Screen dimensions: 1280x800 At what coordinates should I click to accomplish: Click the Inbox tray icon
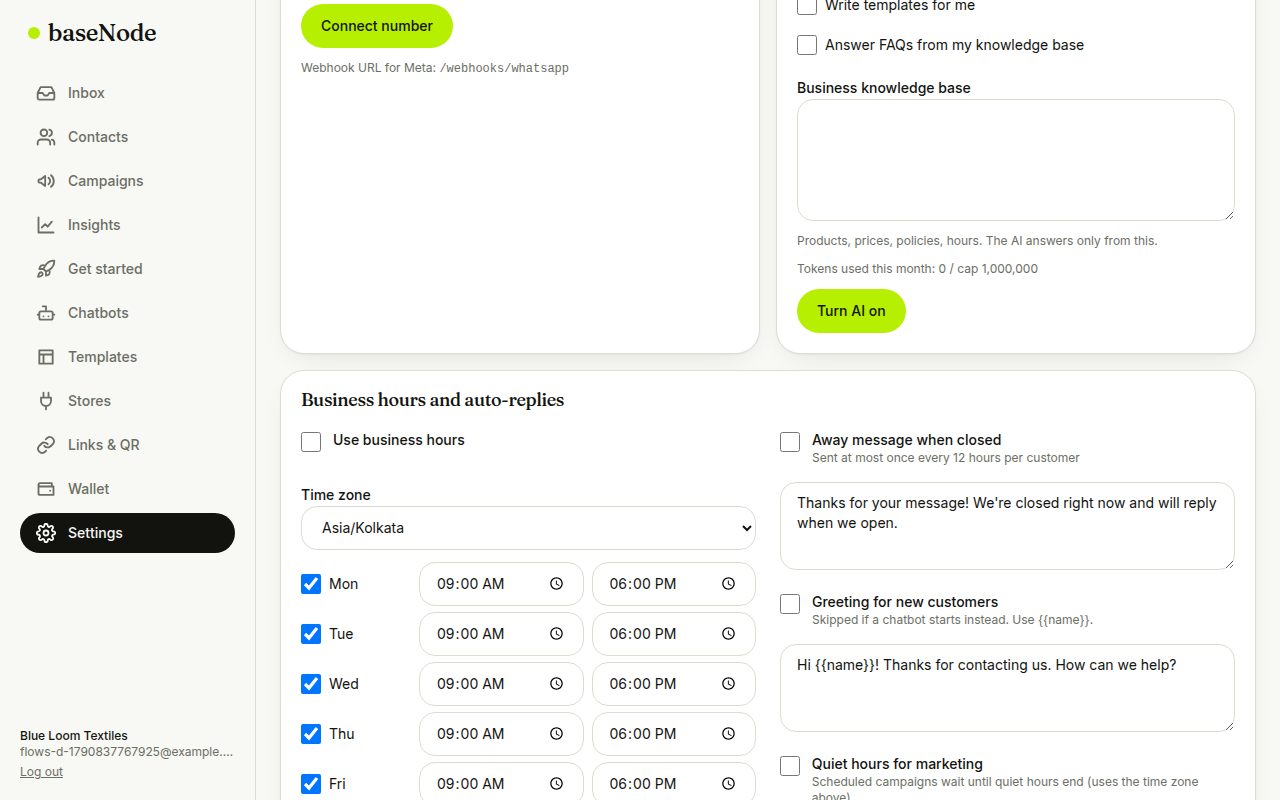coord(46,93)
